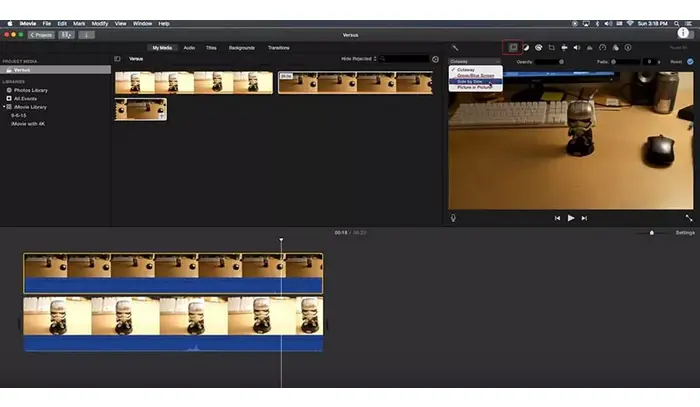Click the fade duration value field
Image resolution: width=700 pixels, height=407 pixels.
coord(650,62)
